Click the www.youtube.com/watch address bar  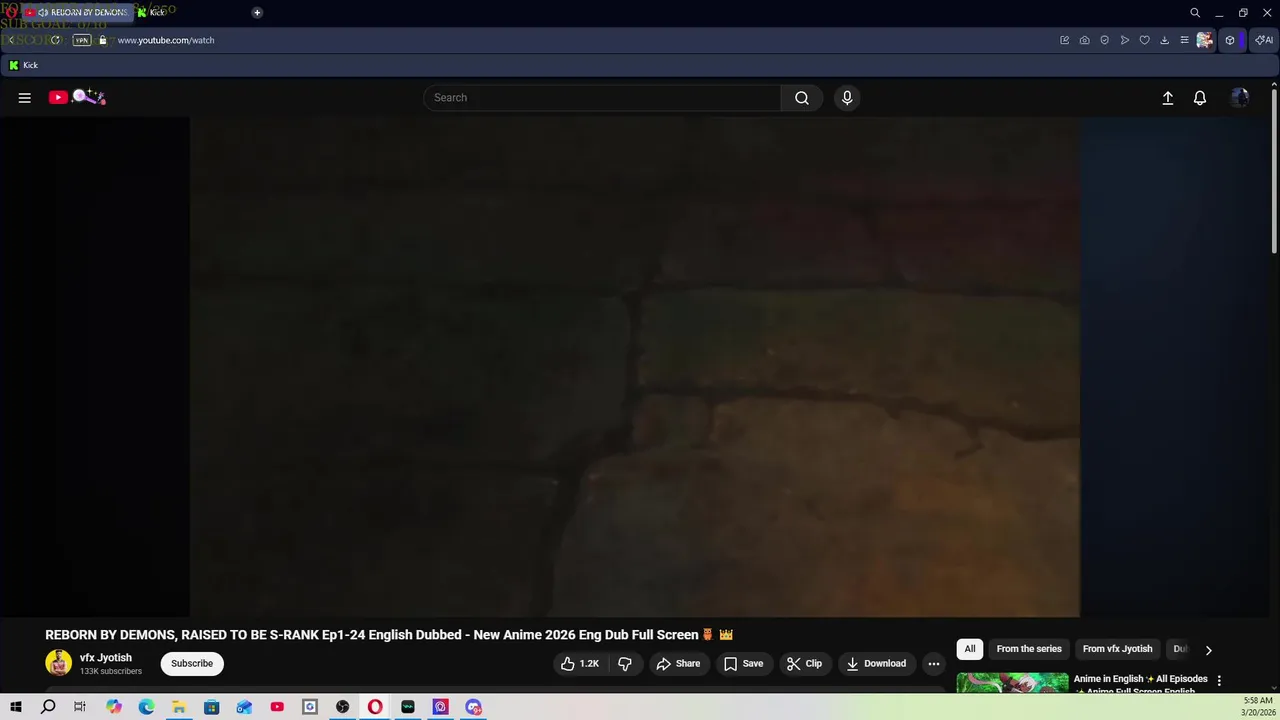(x=166, y=40)
